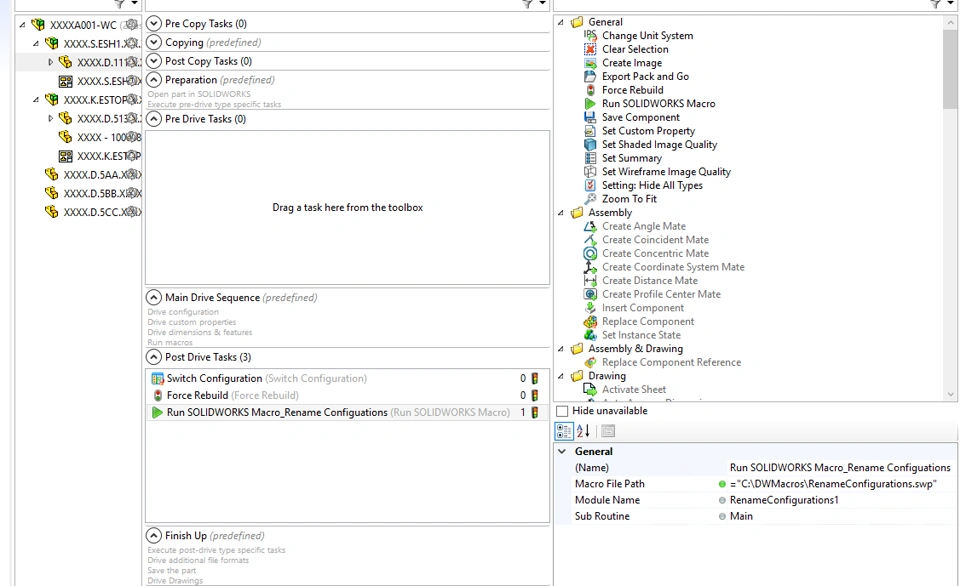
Task: Collapse the Main Drive Sequence section
Action: point(154,298)
